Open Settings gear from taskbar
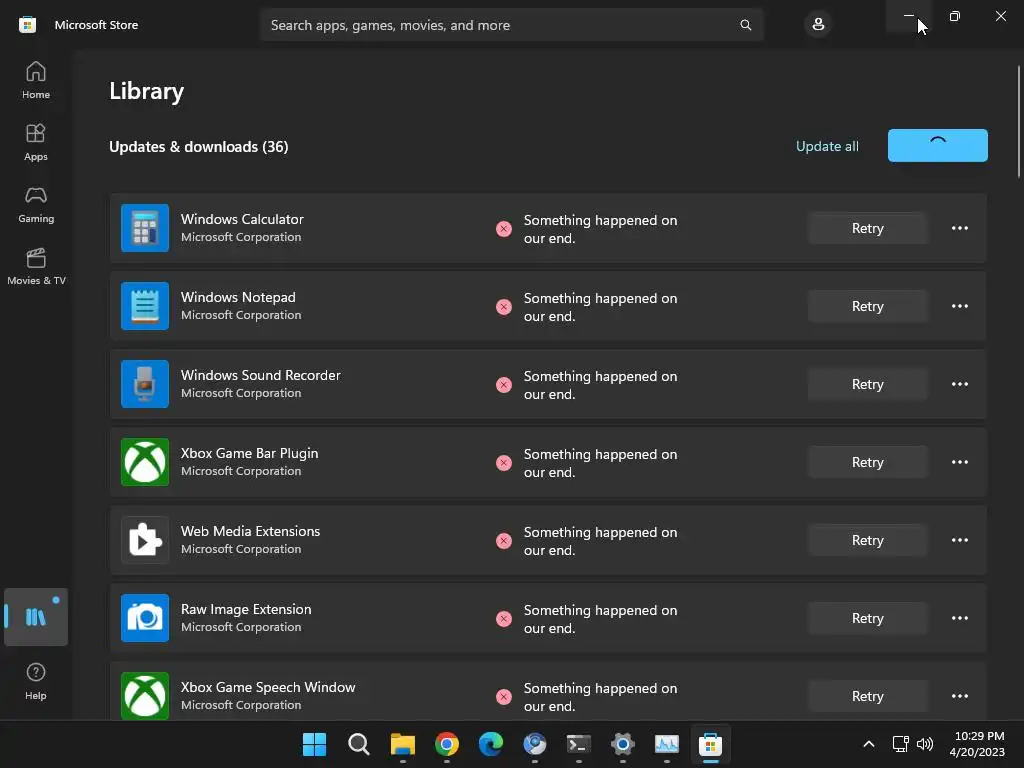Viewport: 1024px width, 768px height. click(622, 744)
